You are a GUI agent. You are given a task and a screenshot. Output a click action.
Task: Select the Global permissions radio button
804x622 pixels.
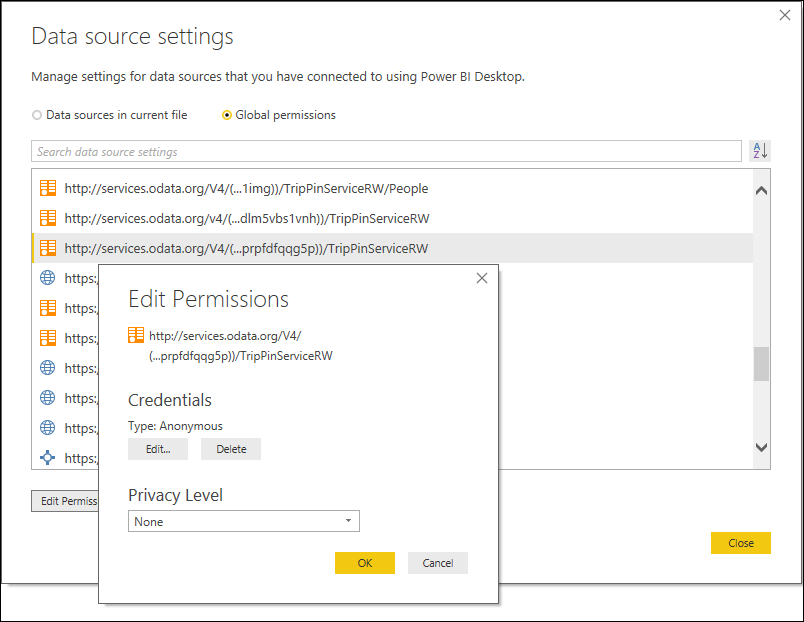227,115
